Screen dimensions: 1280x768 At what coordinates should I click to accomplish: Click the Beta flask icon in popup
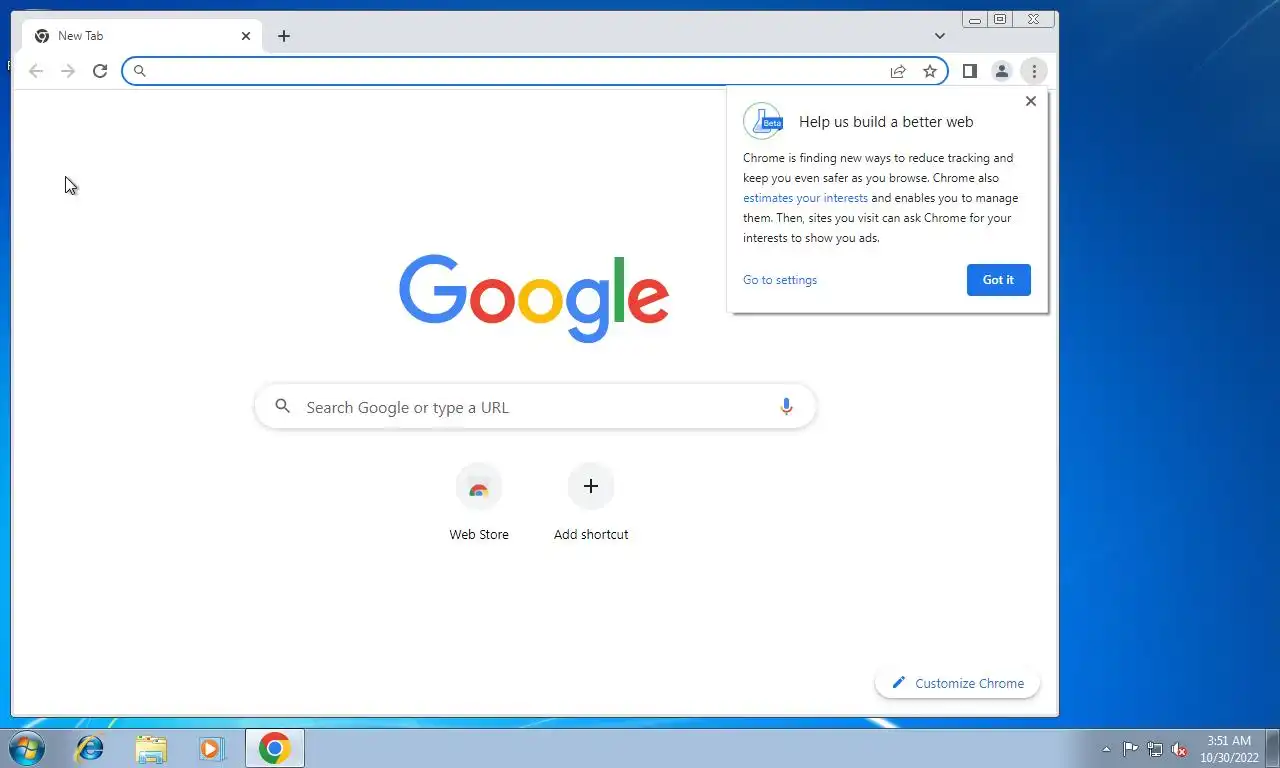[763, 121]
